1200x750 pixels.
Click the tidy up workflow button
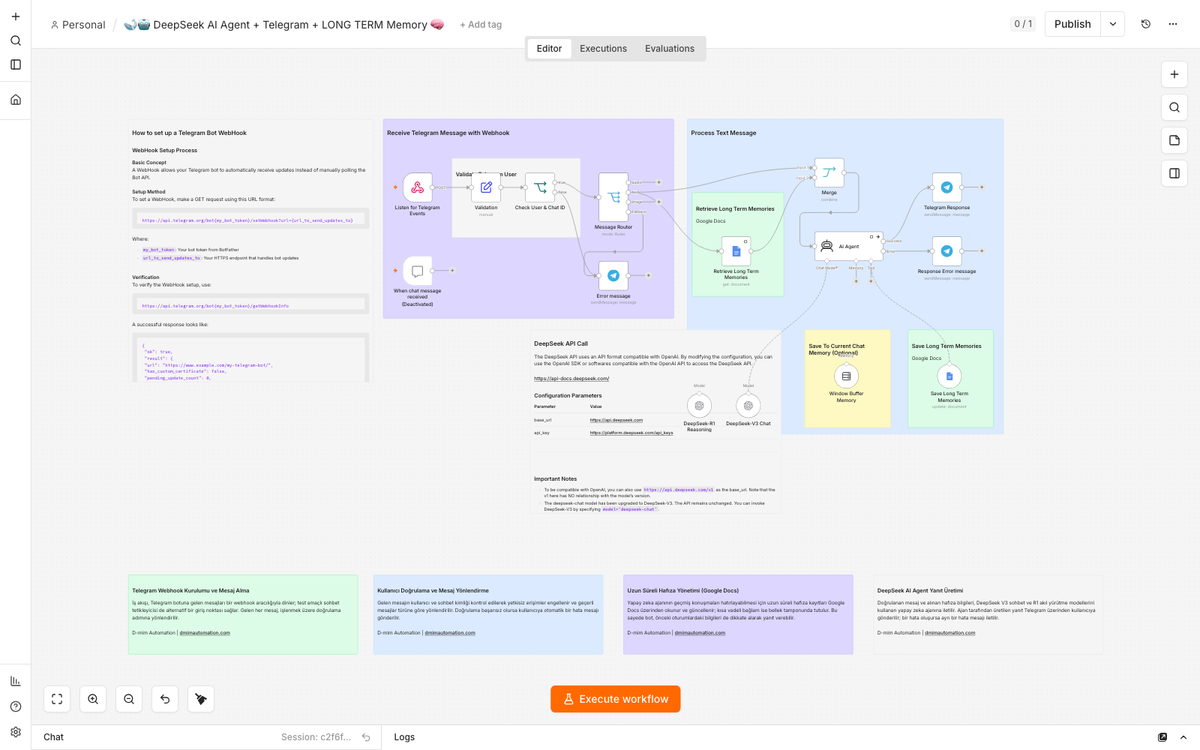[x=201, y=699]
